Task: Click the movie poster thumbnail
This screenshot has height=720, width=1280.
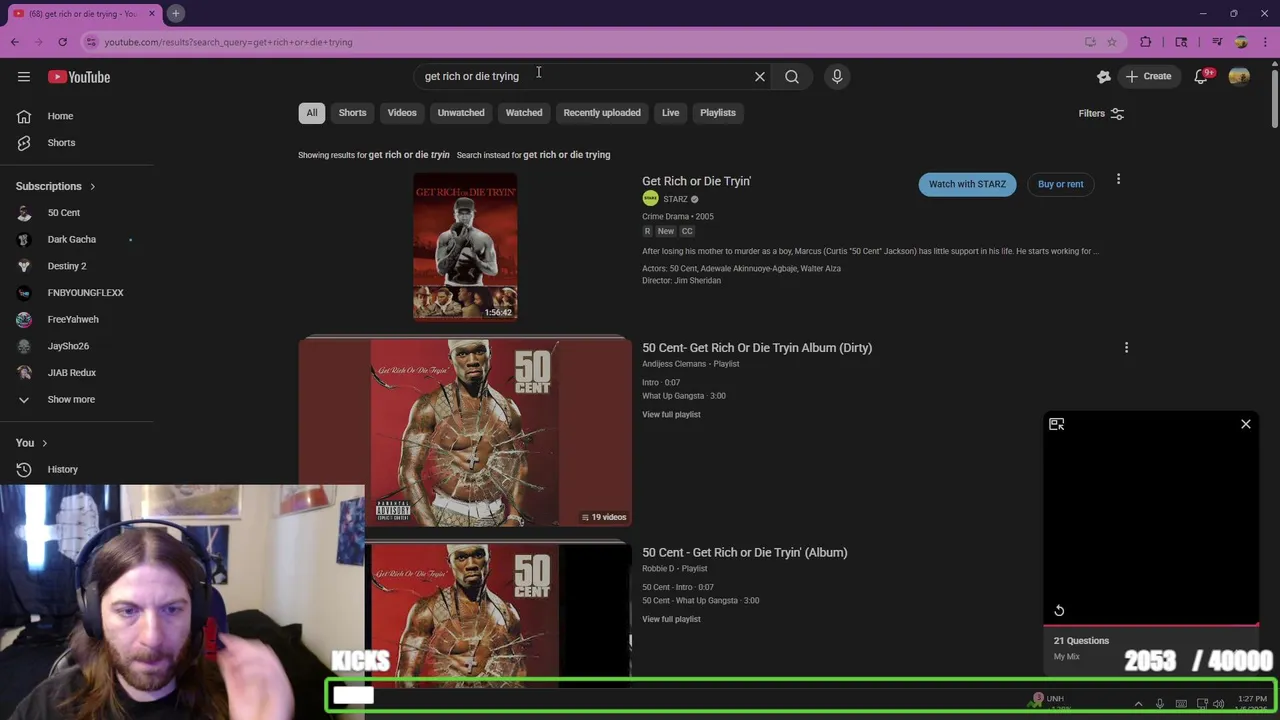Action: [465, 247]
